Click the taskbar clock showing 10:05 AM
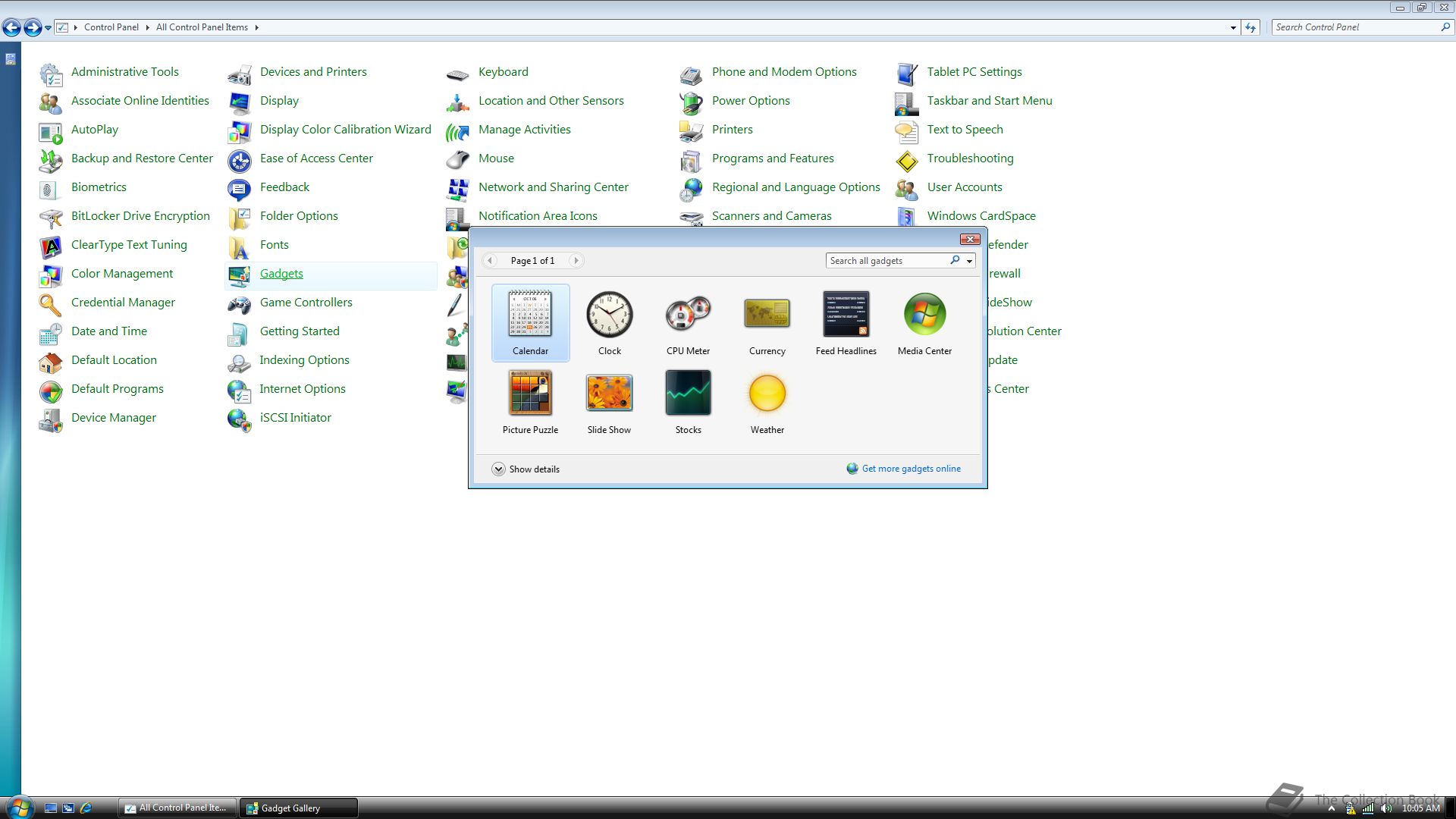Screen dimensions: 1456x819 click(1420, 808)
